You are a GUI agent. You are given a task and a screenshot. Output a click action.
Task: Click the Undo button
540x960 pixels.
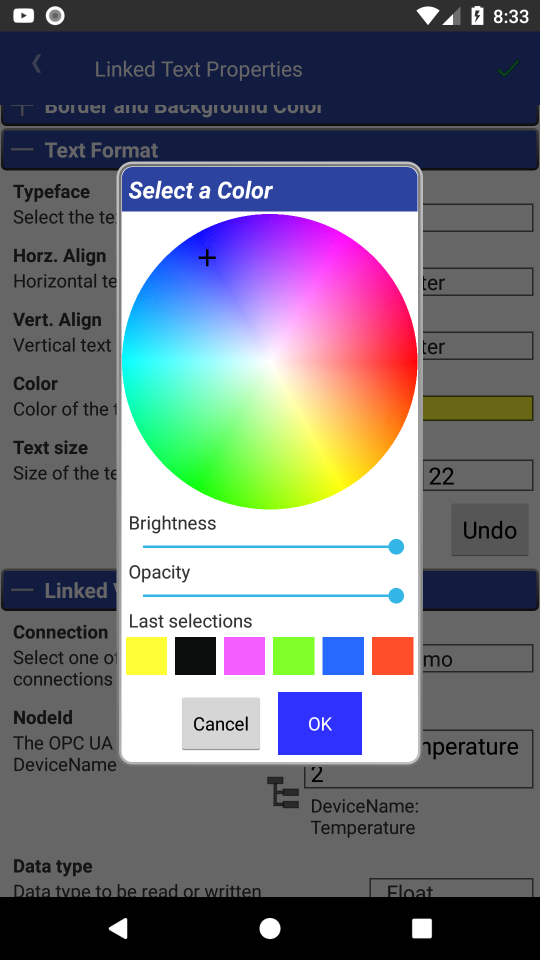(x=490, y=530)
